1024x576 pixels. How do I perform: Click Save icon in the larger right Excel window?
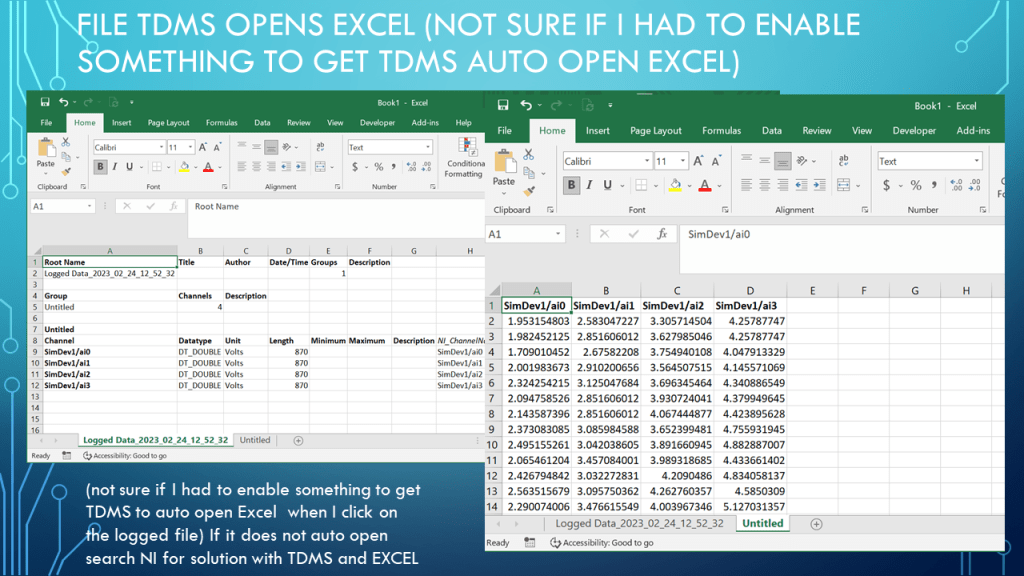[498, 106]
